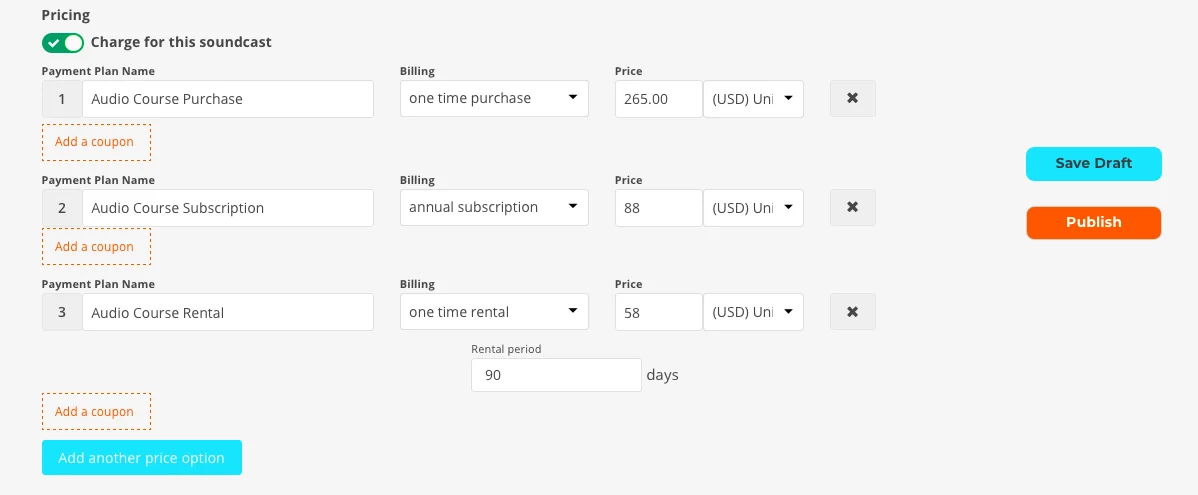Add a coupon to the subscription plan
Image resolution: width=1198 pixels, height=495 pixels.
click(x=96, y=247)
